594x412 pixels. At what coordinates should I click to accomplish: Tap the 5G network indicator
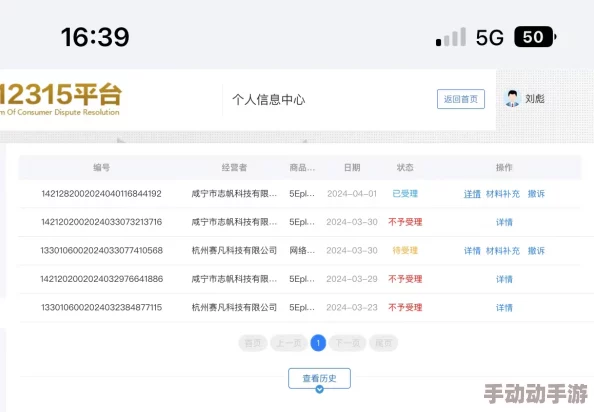tap(490, 37)
